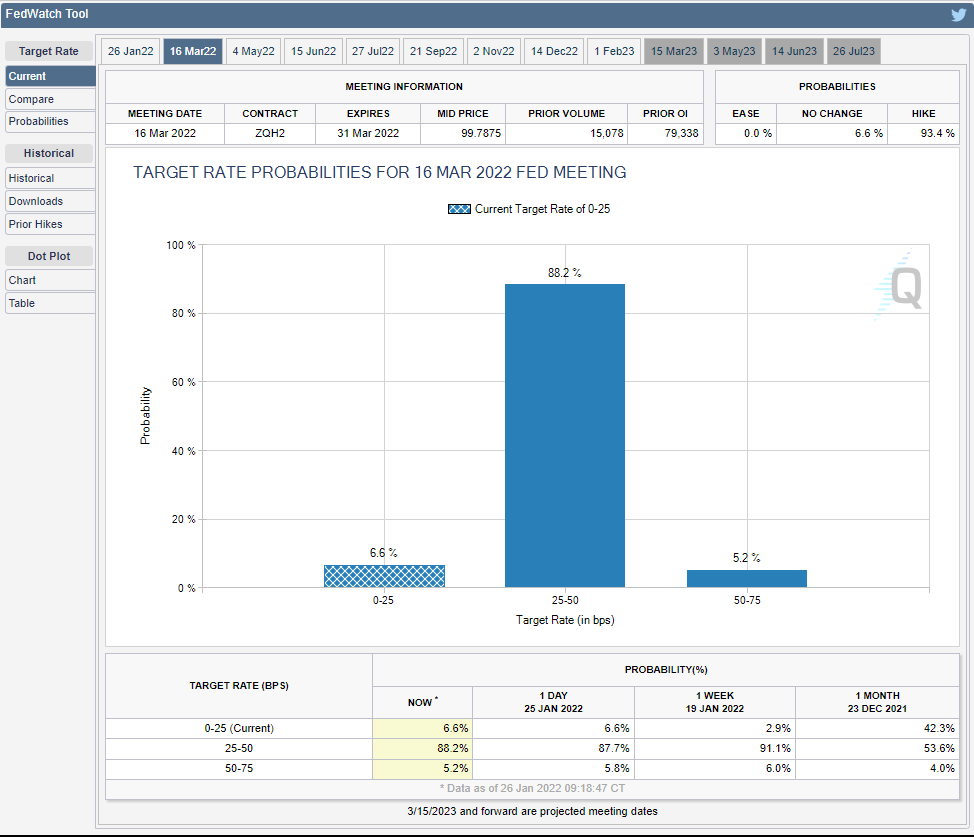Image resolution: width=974 pixels, height=837 pixels.
Task: Select the 1 Feb23 tab
Action: [x=614, y=51]
